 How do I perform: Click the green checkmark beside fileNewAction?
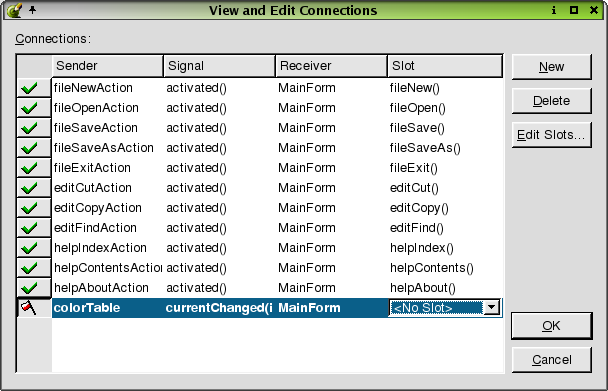click(29, 88)
